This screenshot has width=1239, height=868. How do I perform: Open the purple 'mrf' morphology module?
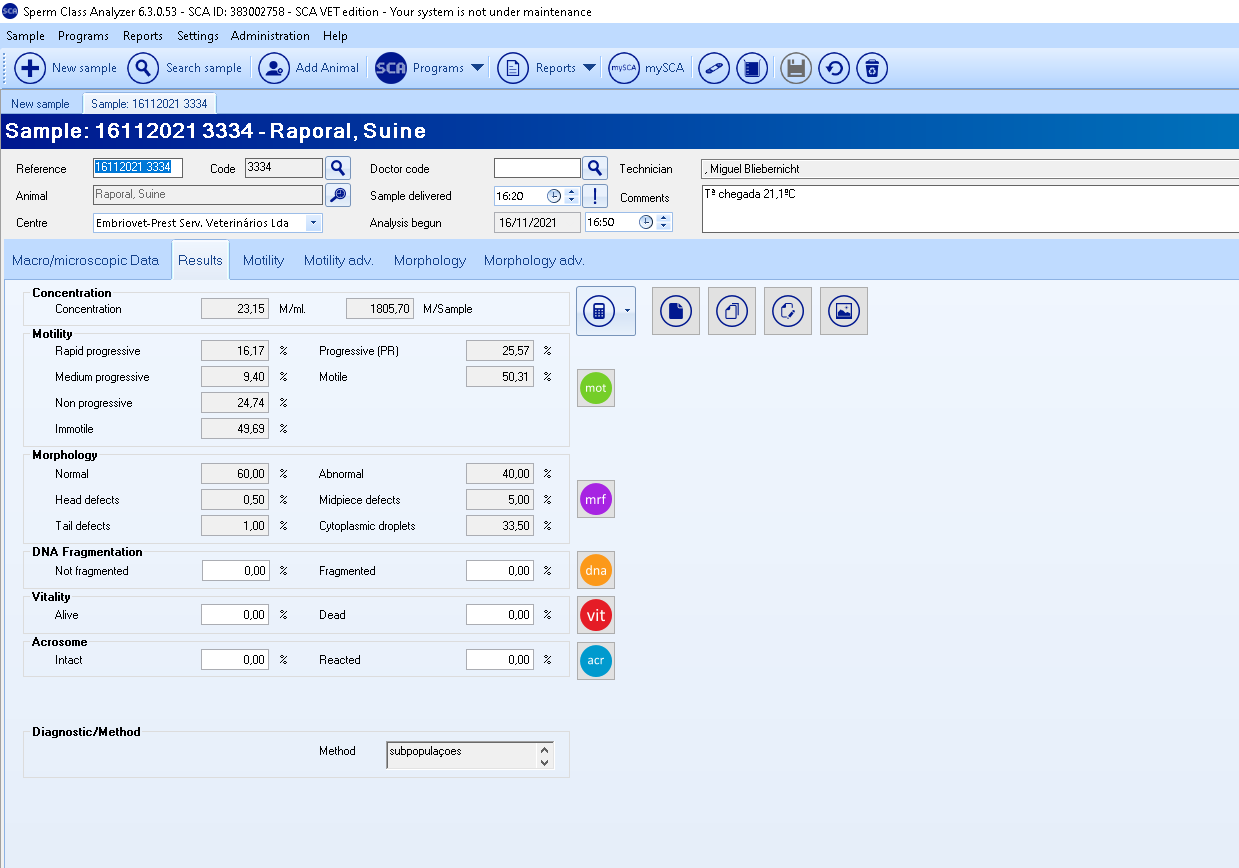coord(596,499)
